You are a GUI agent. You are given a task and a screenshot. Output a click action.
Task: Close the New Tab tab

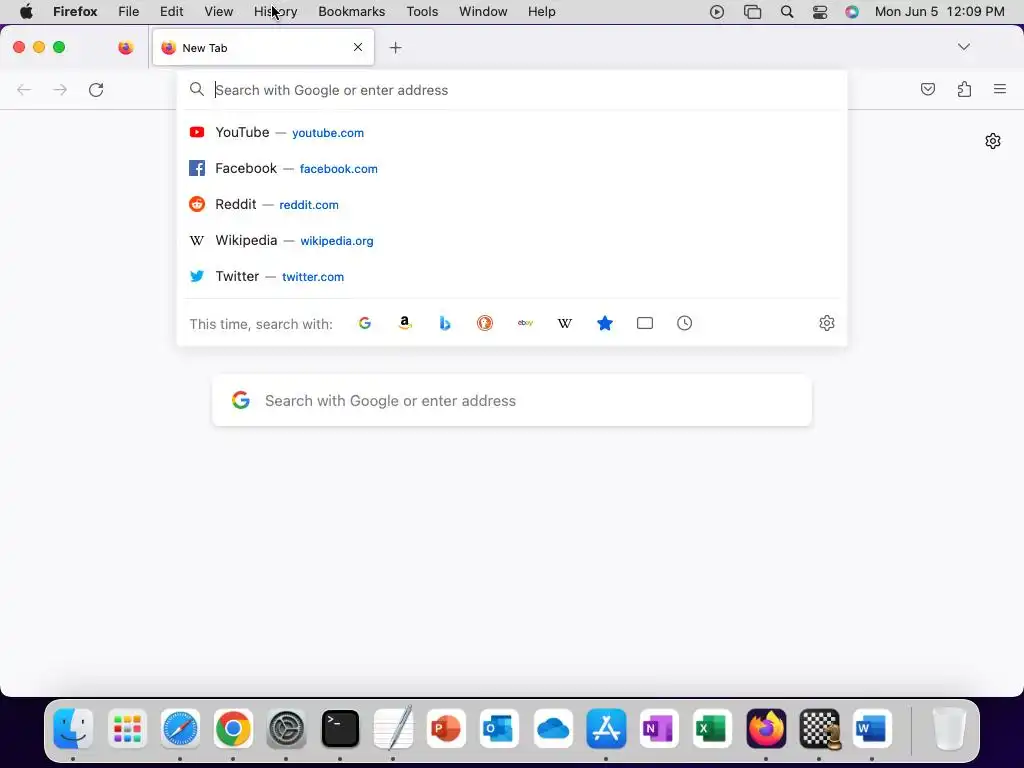click(358, 47)
